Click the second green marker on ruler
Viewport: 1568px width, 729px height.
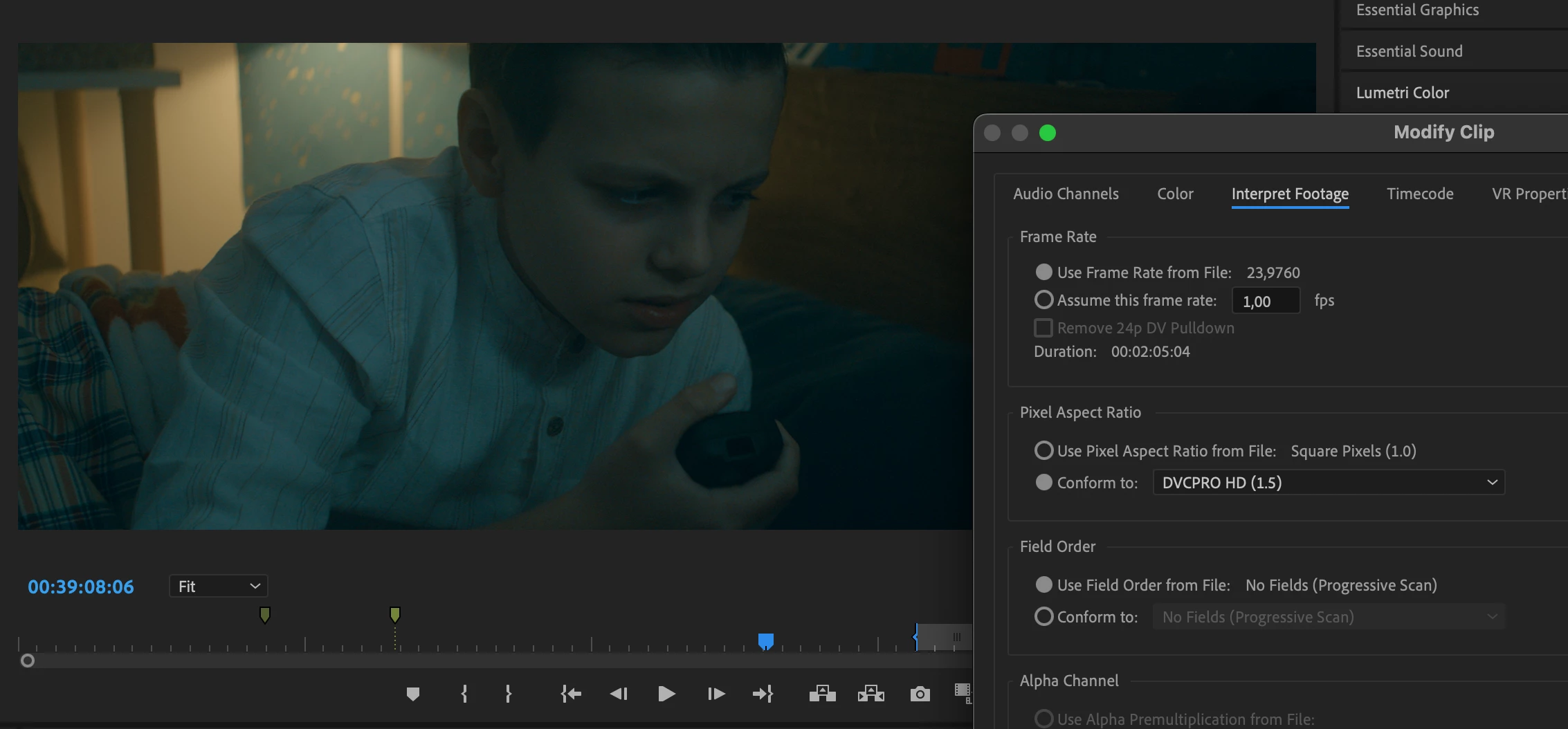pos(395,614)
